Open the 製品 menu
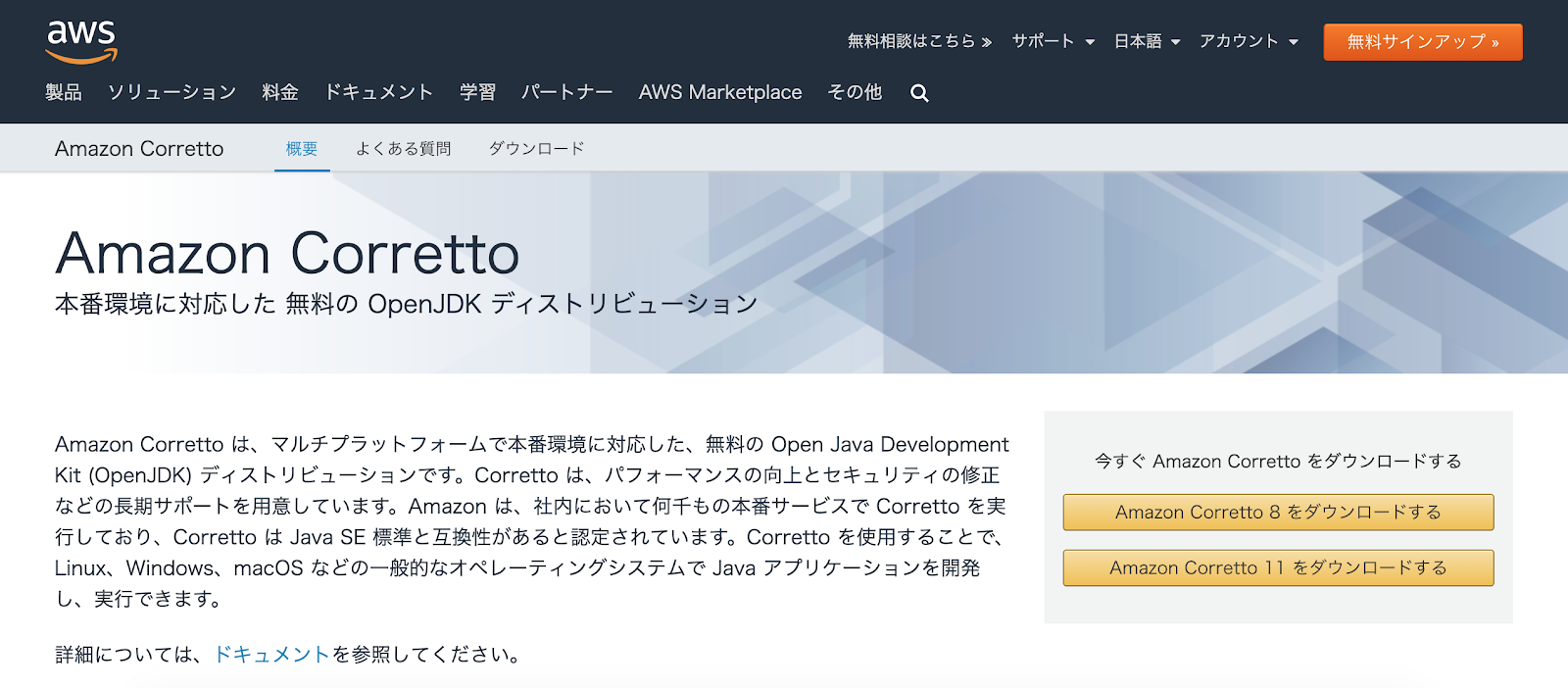The image size is (1568, 688). pyautogui.click(x=64, y=92)
